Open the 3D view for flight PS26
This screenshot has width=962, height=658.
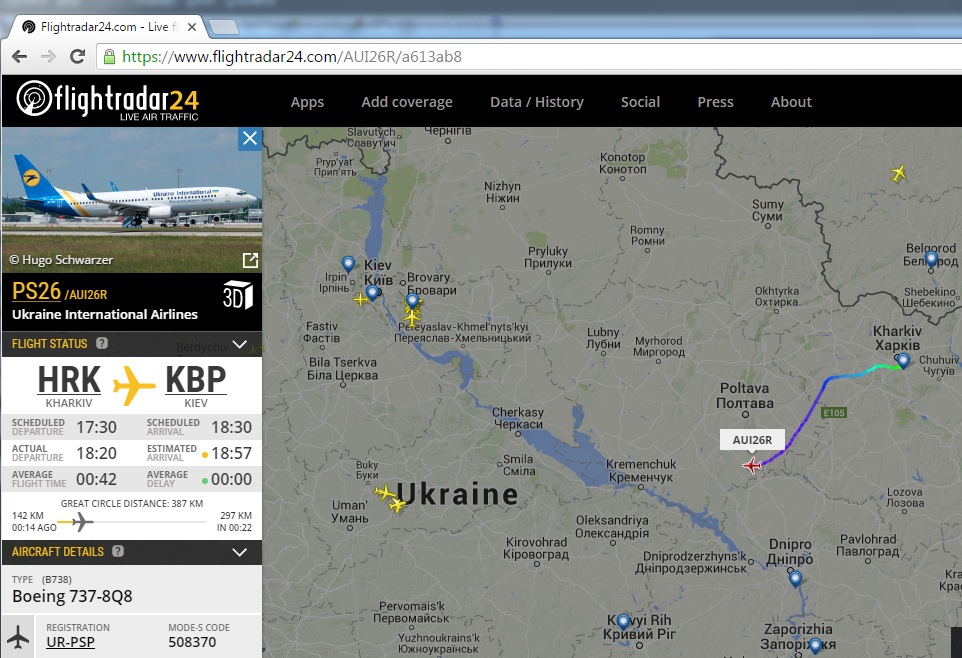pos(237,295)
